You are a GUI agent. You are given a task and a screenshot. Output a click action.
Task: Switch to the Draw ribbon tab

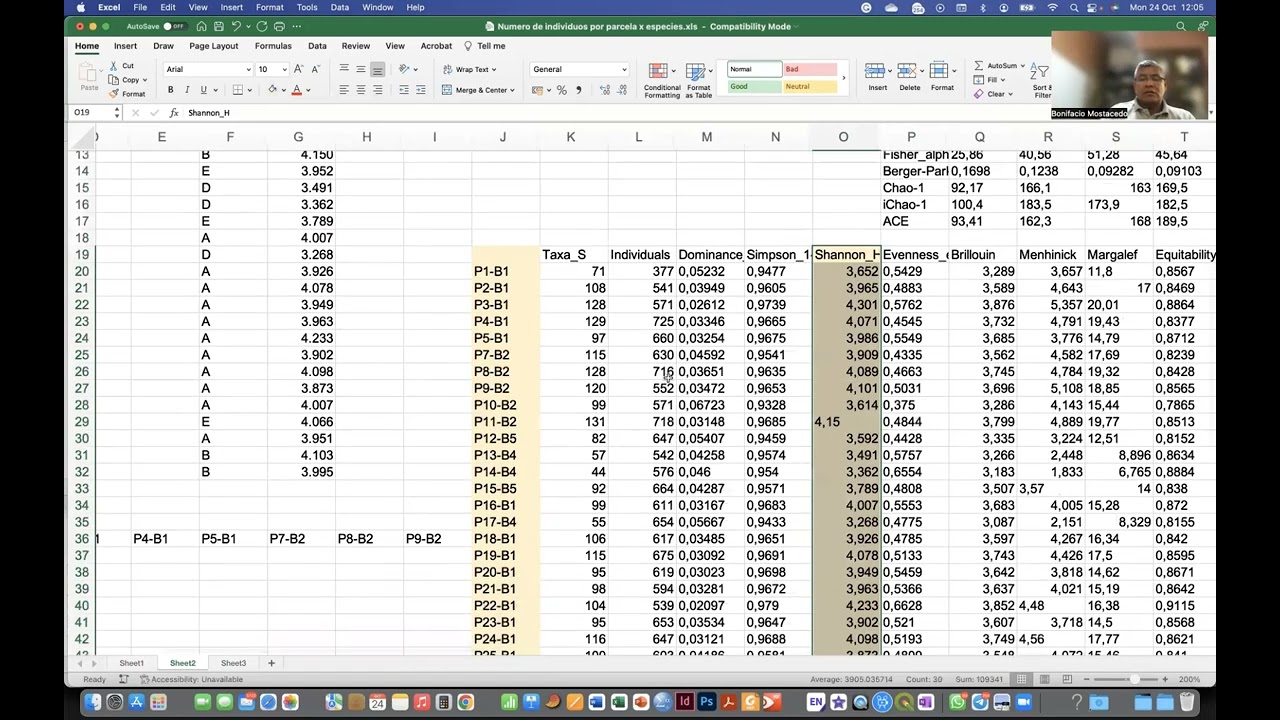click(163, 46)
